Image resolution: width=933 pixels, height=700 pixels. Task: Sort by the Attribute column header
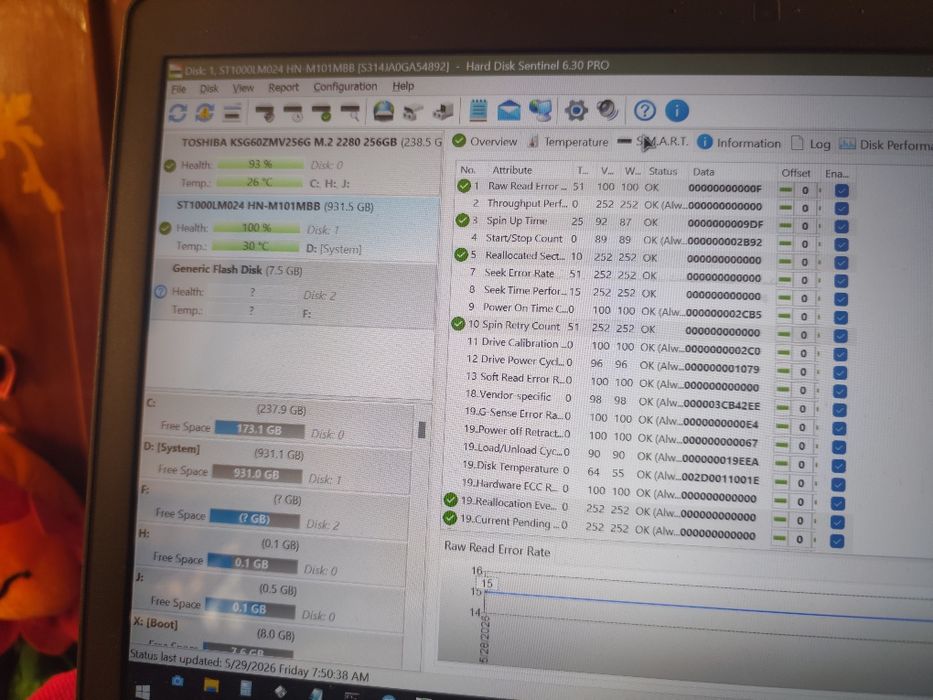pos(512,170)
